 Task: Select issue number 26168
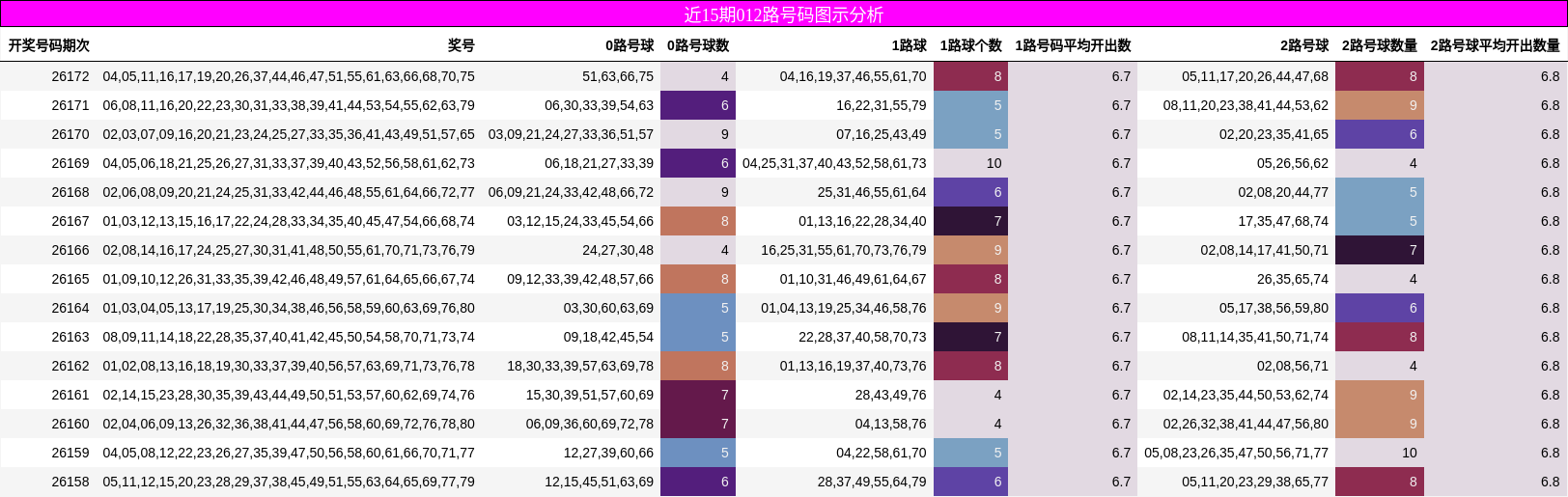[x=70, y=192]
